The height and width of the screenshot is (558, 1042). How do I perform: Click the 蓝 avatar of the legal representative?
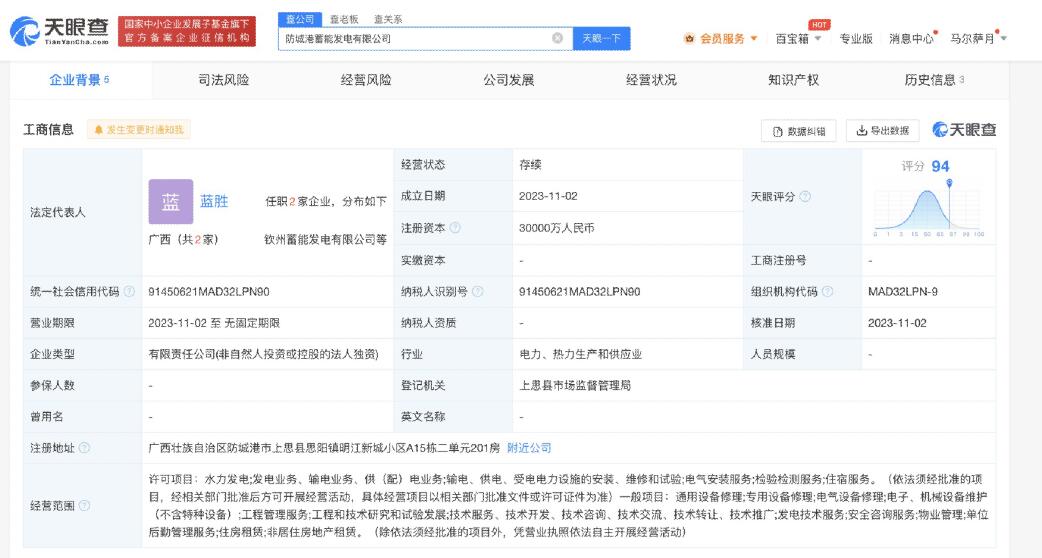pyautogui.click(x=170, y=201)
